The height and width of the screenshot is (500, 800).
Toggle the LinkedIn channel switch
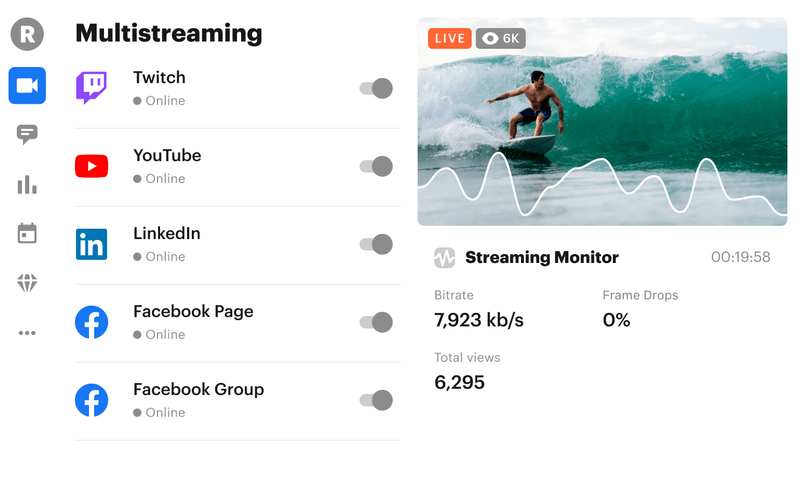(x=376, y=244)
